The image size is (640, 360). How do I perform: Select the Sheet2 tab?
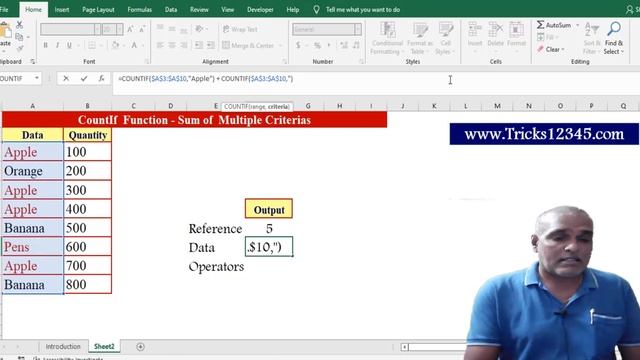point(104,347)
